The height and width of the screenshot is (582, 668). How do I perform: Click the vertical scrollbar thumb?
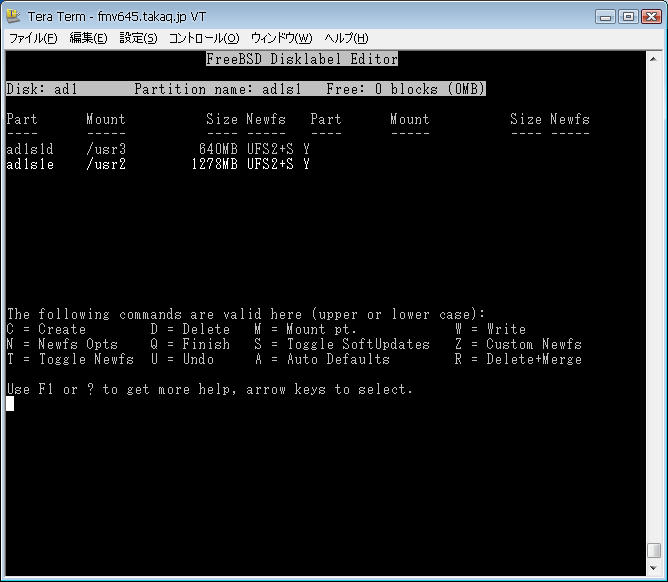click(x=654, y=550)
